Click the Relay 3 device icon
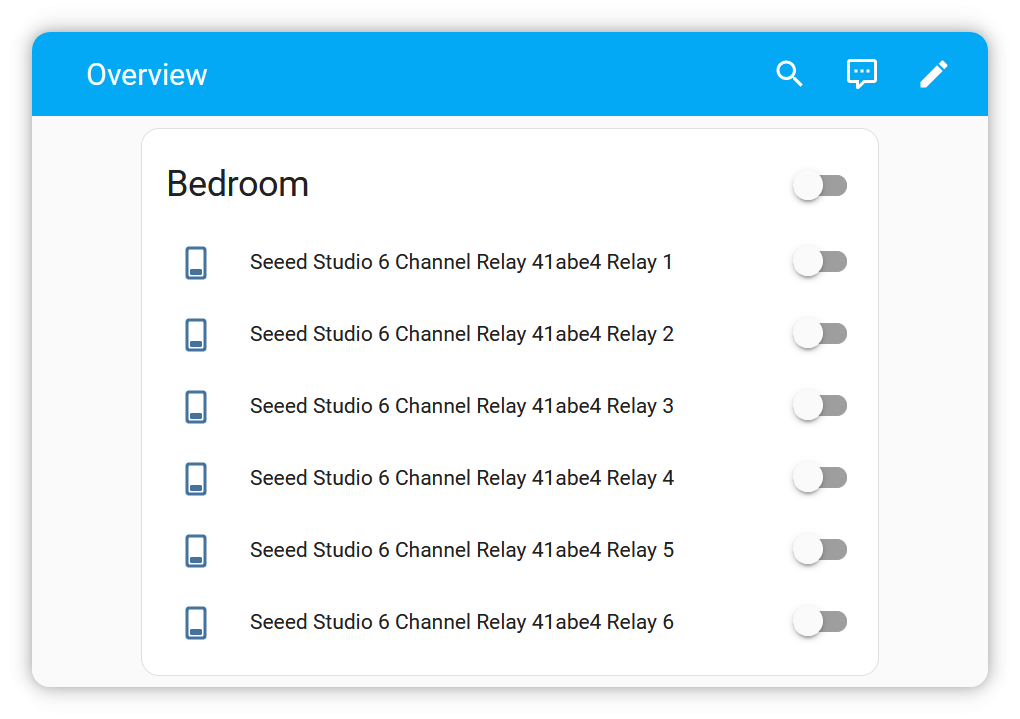The height and width of the screenshot is (719, 1020). pos(196,407)
